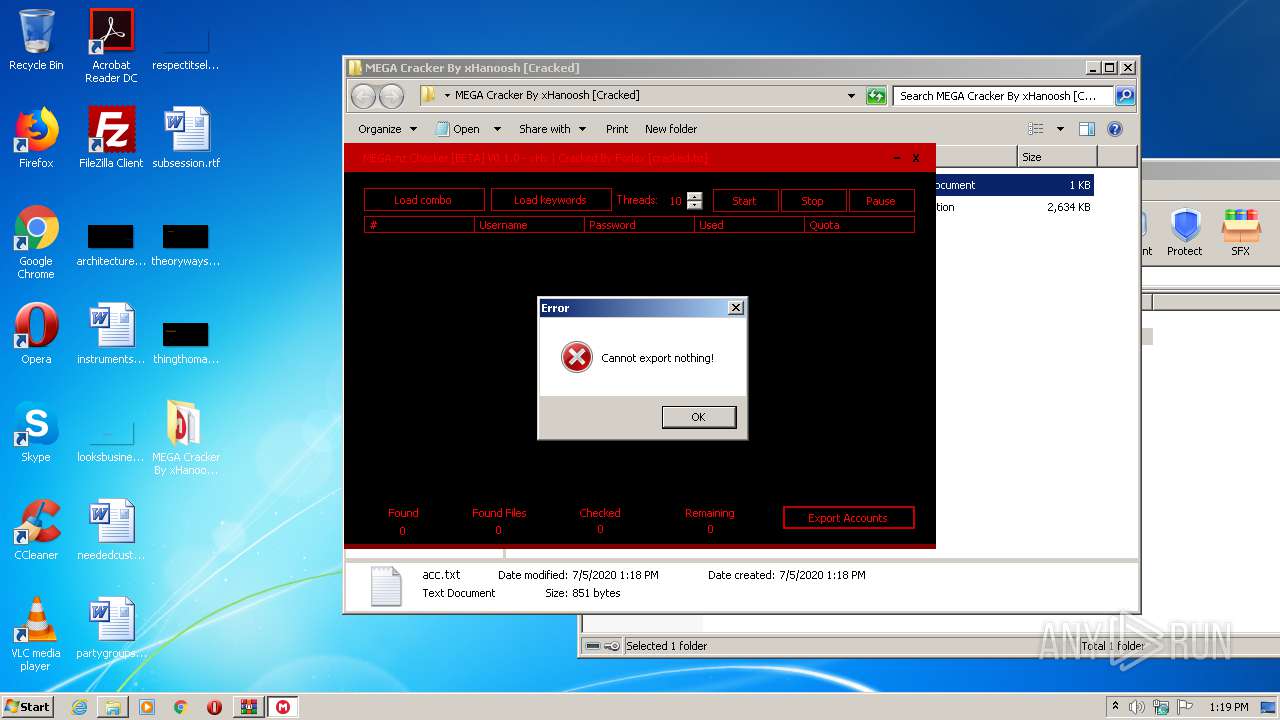This screenshot has height=720, width=1280.
Task: Click the Load keywords button
Action: click(550, 200)
